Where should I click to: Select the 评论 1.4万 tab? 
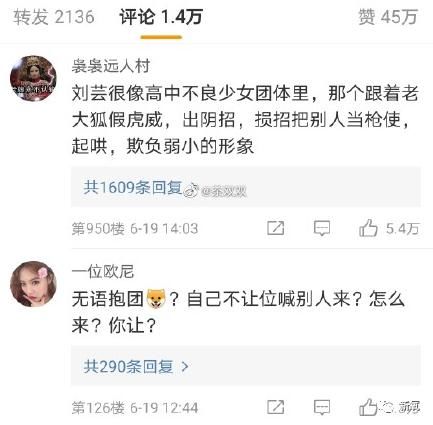point(161,17)
